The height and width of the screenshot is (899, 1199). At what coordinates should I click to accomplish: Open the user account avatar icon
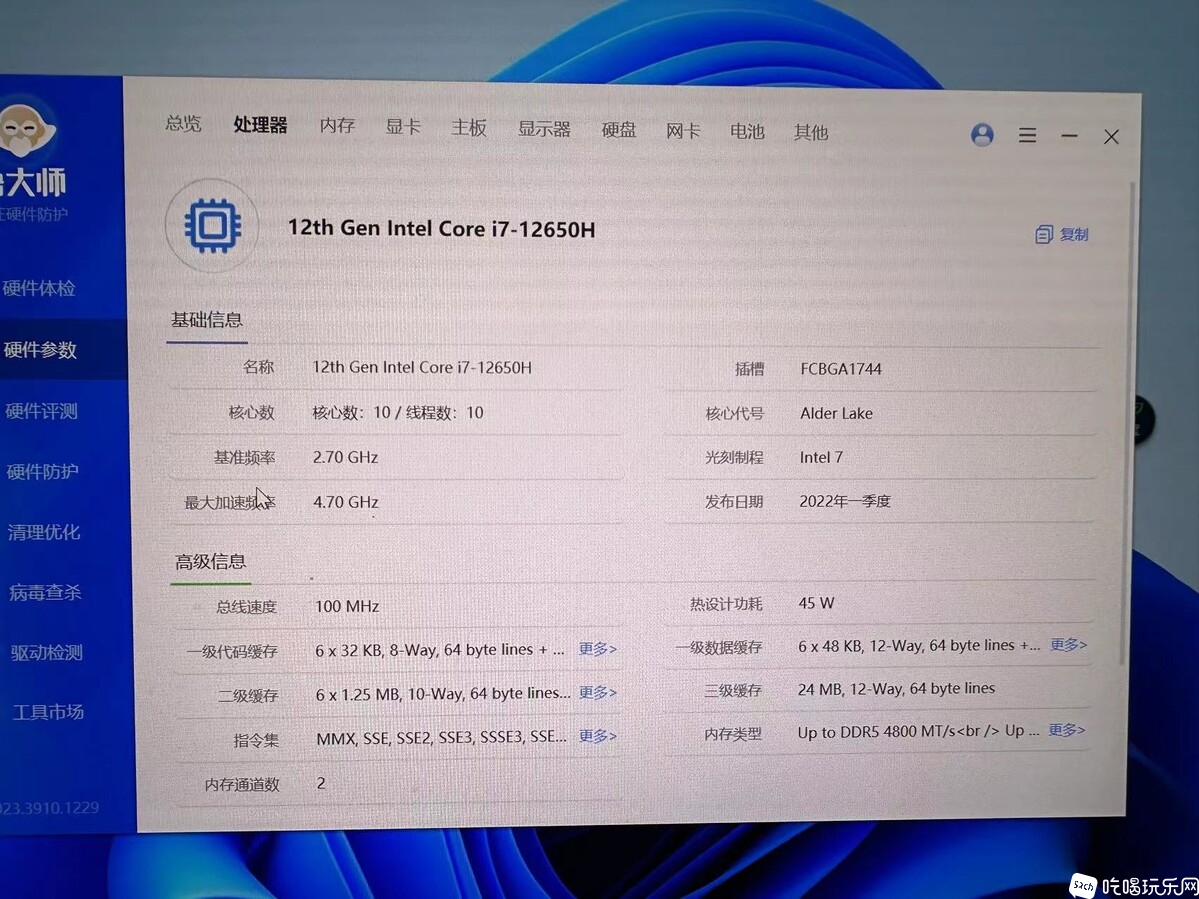click(982, 135)
